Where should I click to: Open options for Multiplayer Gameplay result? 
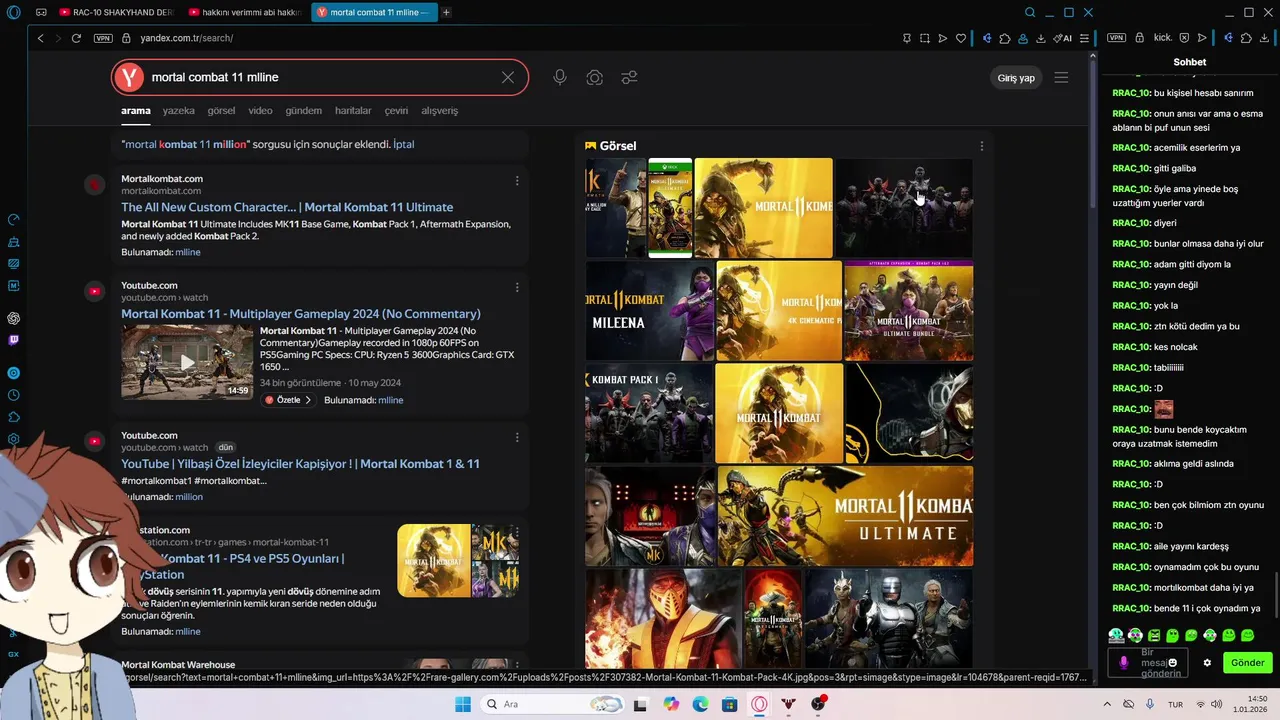517,288
